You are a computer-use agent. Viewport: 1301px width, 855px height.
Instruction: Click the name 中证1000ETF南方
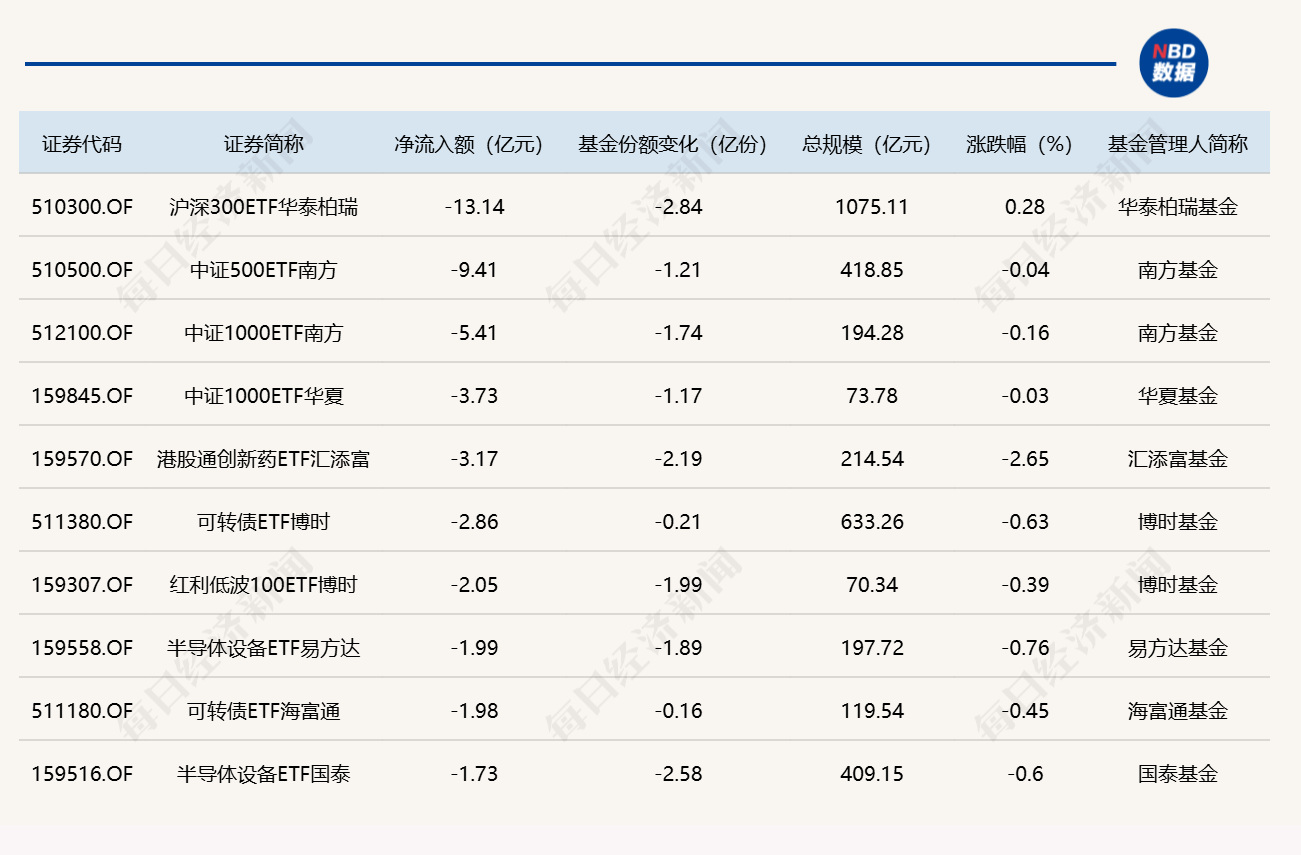pos(264,333)
